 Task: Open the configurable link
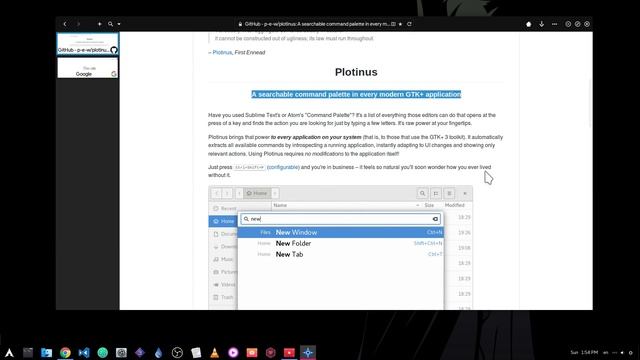coord(283,167)
